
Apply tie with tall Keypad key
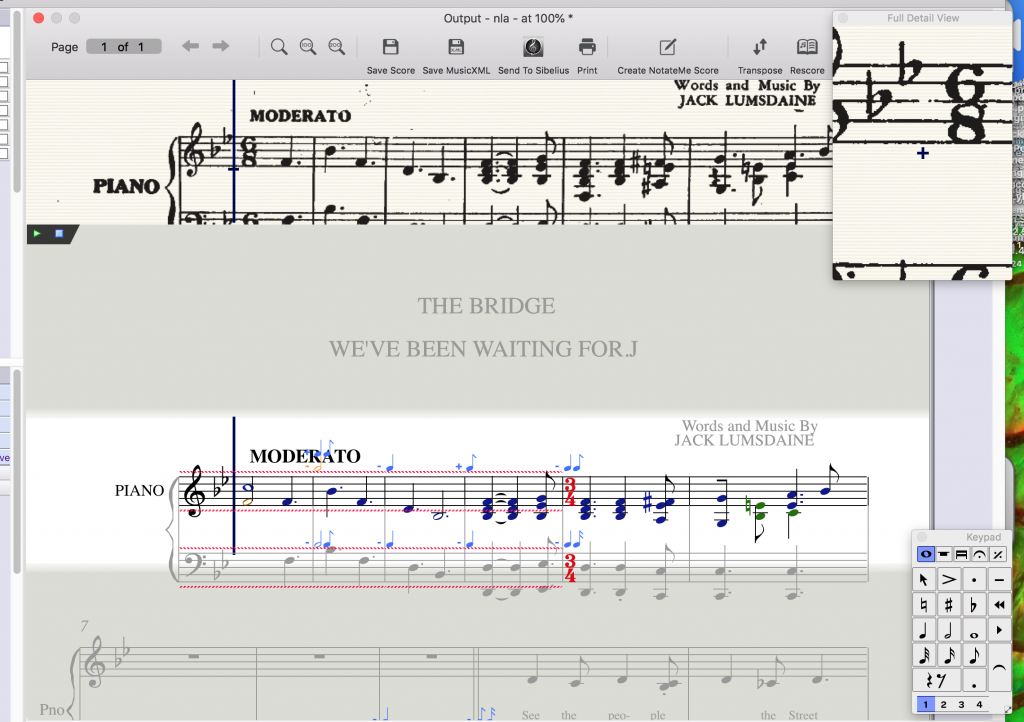[x=999, y=668]
